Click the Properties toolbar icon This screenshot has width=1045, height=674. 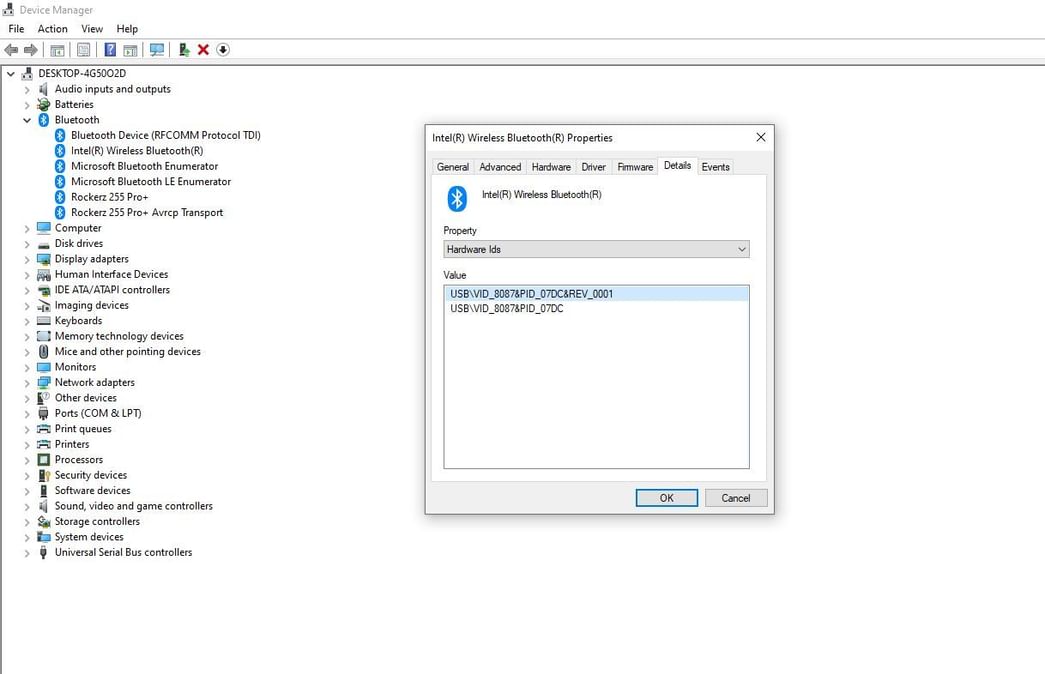point(80,49)
